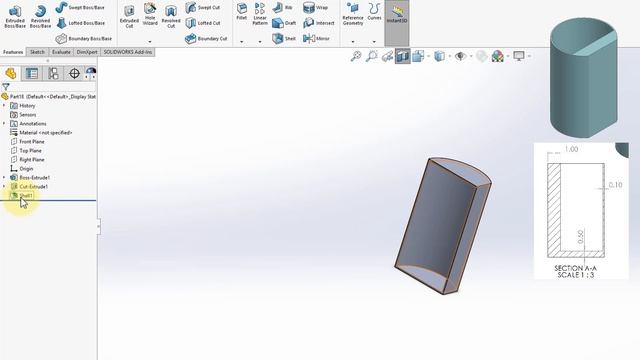Choose Swept Cut feature
The image size is (640, 360).
click(202, 7)
